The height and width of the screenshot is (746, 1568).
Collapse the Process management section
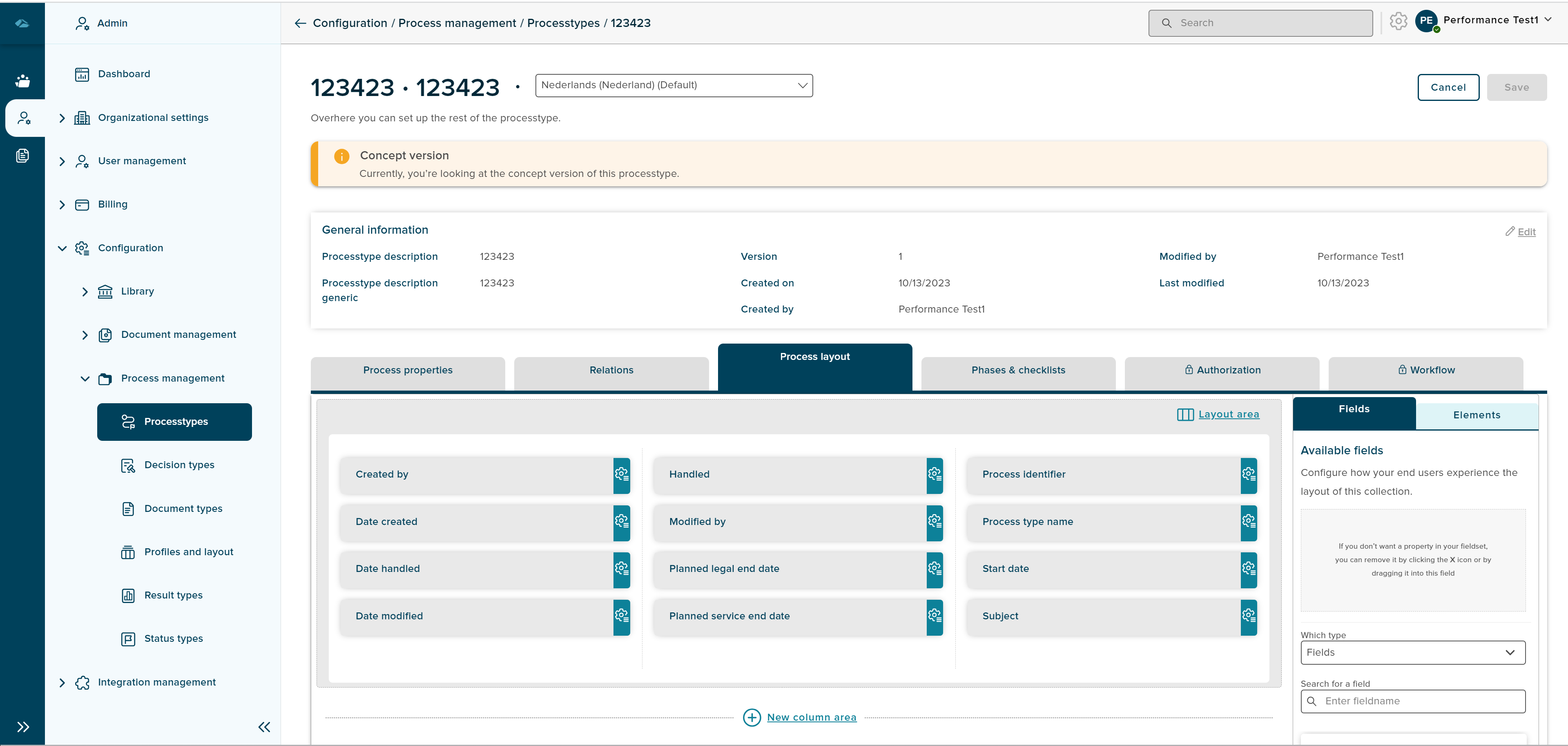[x=85, y=379]
